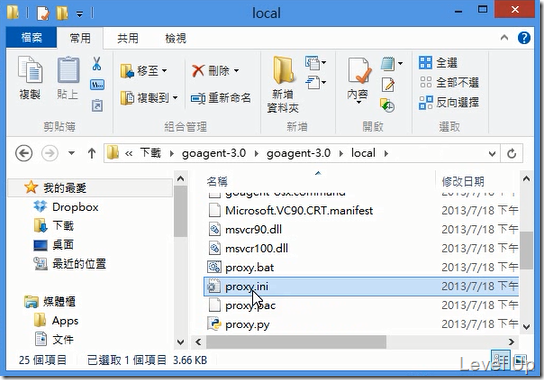Click the Copy path icon in clipboard group
The image size is (544, 380).
tap(97, 84)
